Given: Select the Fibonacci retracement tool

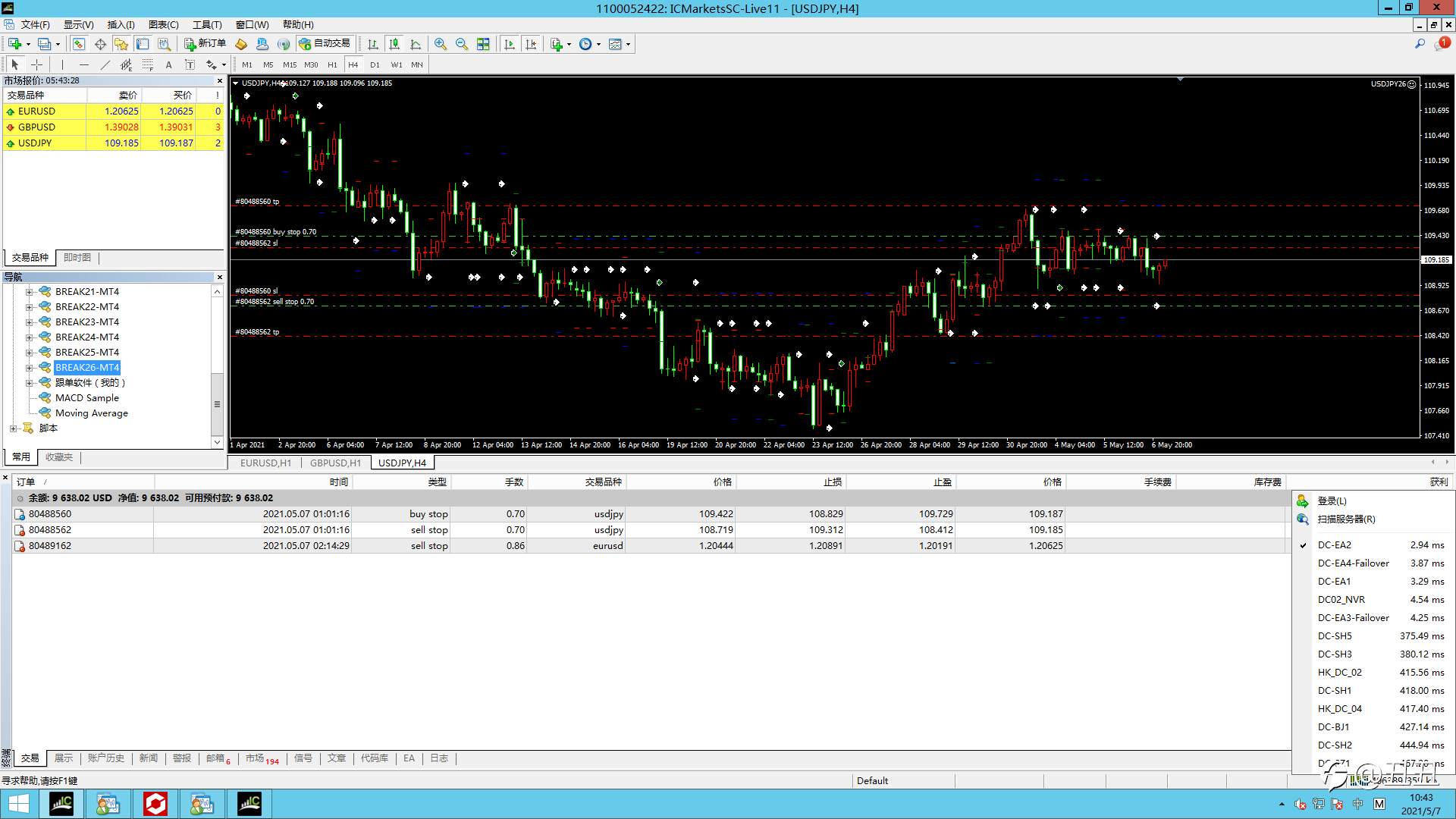Looking at the screenshot, I should tap(148, 64).
